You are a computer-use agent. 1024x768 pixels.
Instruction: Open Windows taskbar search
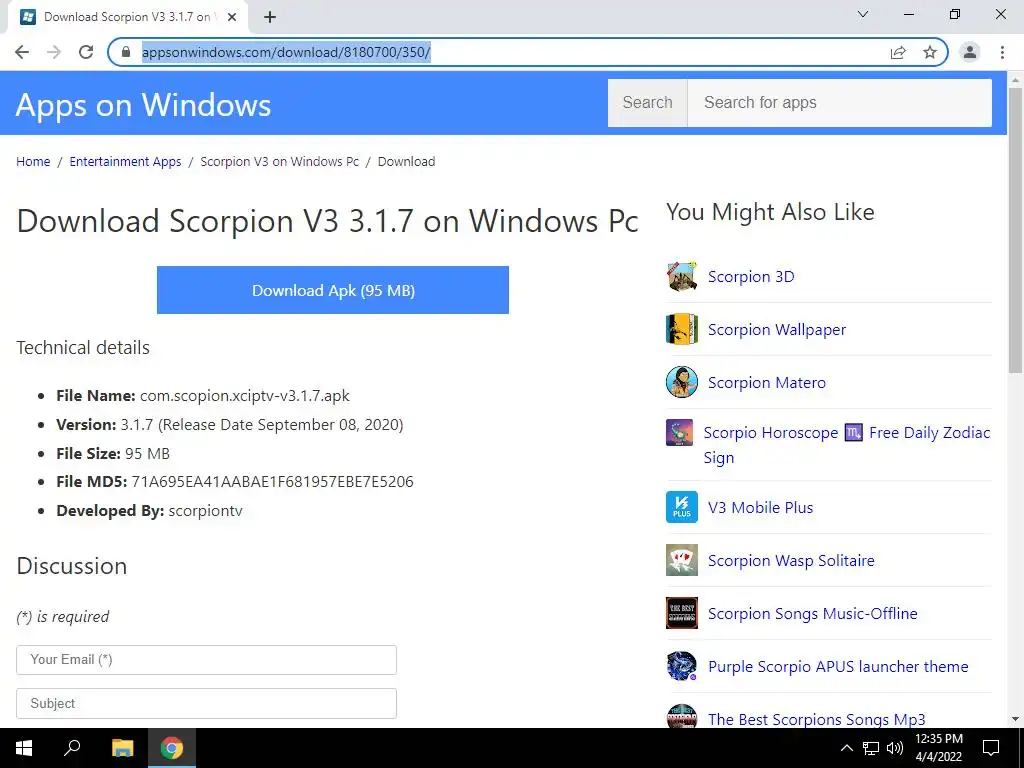(72, 748)
